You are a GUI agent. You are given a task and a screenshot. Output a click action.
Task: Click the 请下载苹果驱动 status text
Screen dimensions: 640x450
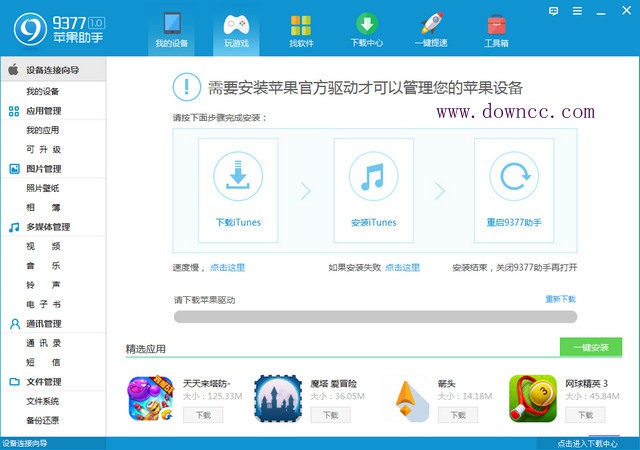click(204, 300)
